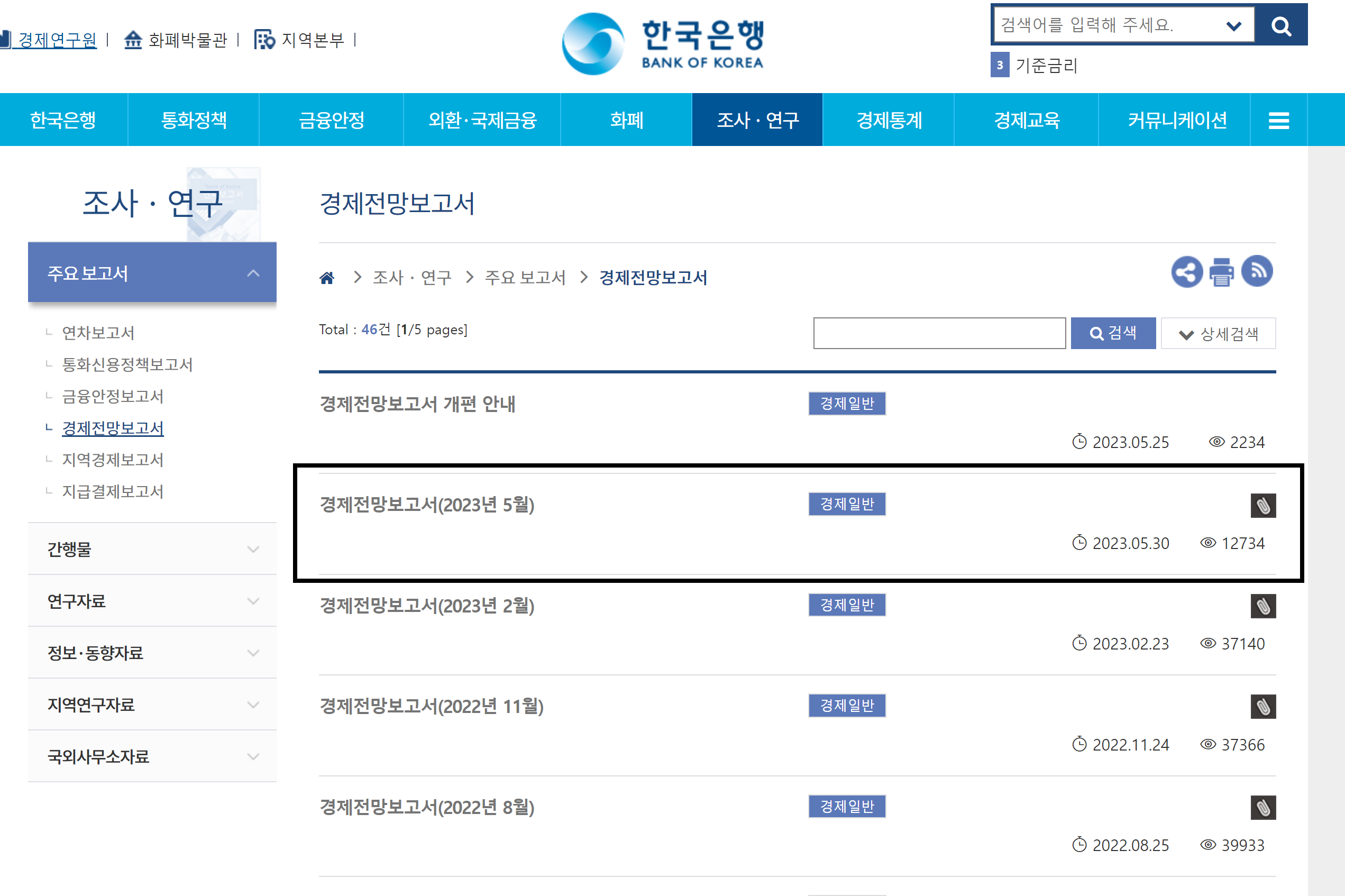
Task: Open 경제전망보고서(2022년 8월) post
Action: coord(427,808)
